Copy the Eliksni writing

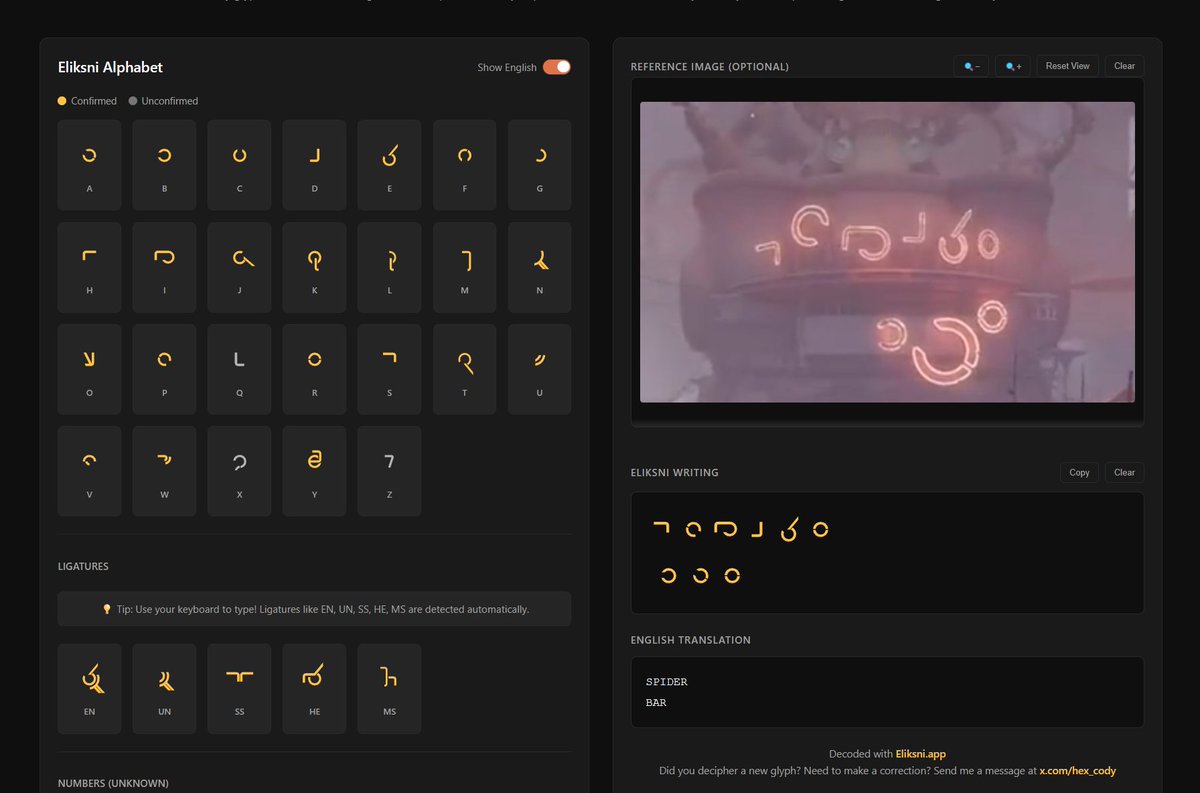point(1079,472)
